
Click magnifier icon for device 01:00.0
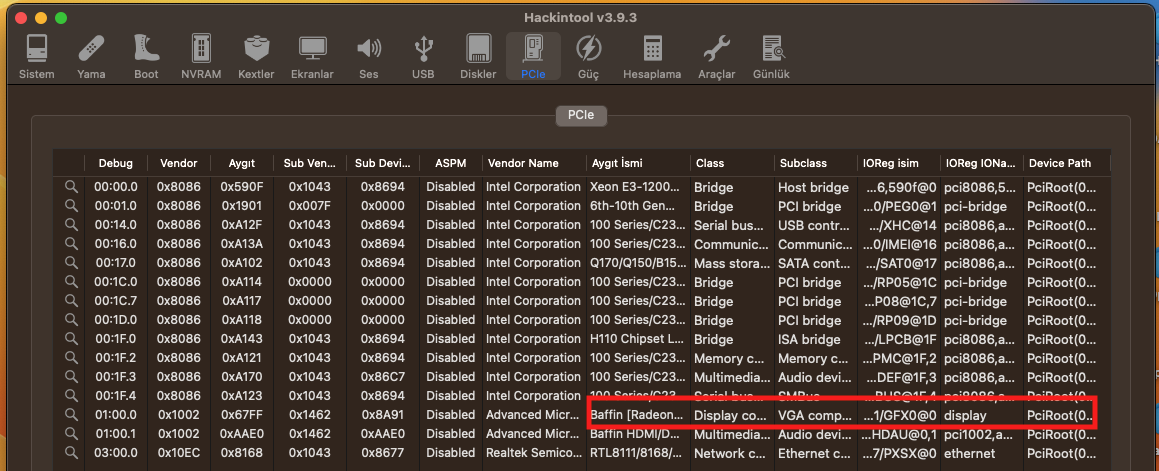point(71,415)
